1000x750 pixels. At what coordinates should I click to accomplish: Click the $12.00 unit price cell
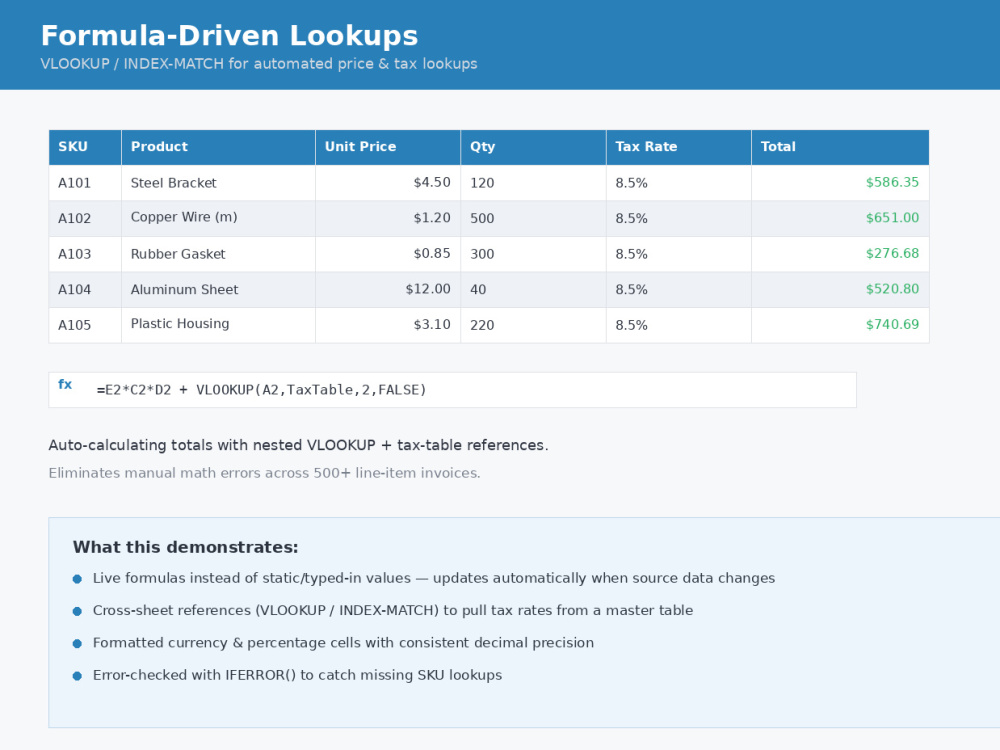388,290
